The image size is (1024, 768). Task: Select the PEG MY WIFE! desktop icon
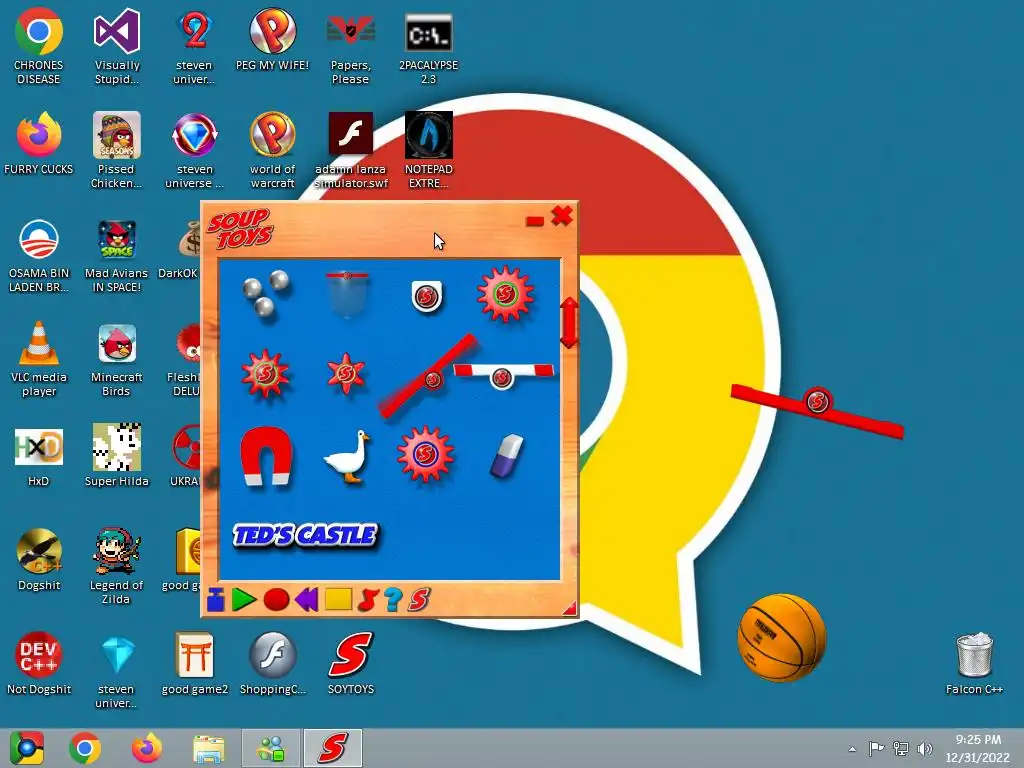[272, 40]
